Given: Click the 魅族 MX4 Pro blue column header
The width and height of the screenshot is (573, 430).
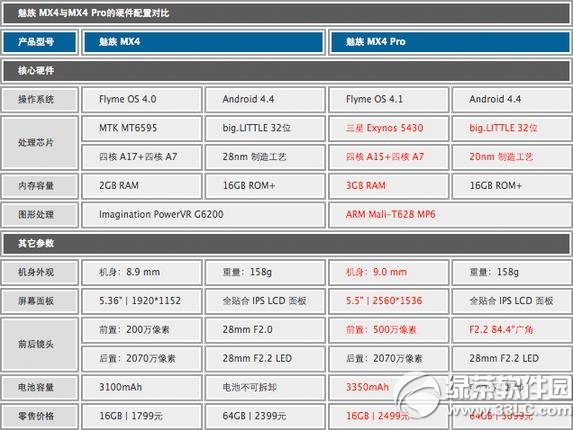Looking at the screenshot, I should point(450,42).
